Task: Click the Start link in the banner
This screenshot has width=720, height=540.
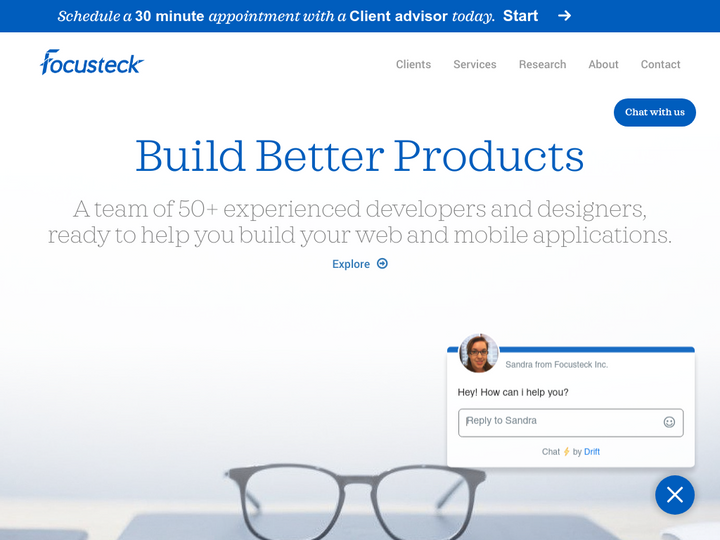Action: coord(520,16)
